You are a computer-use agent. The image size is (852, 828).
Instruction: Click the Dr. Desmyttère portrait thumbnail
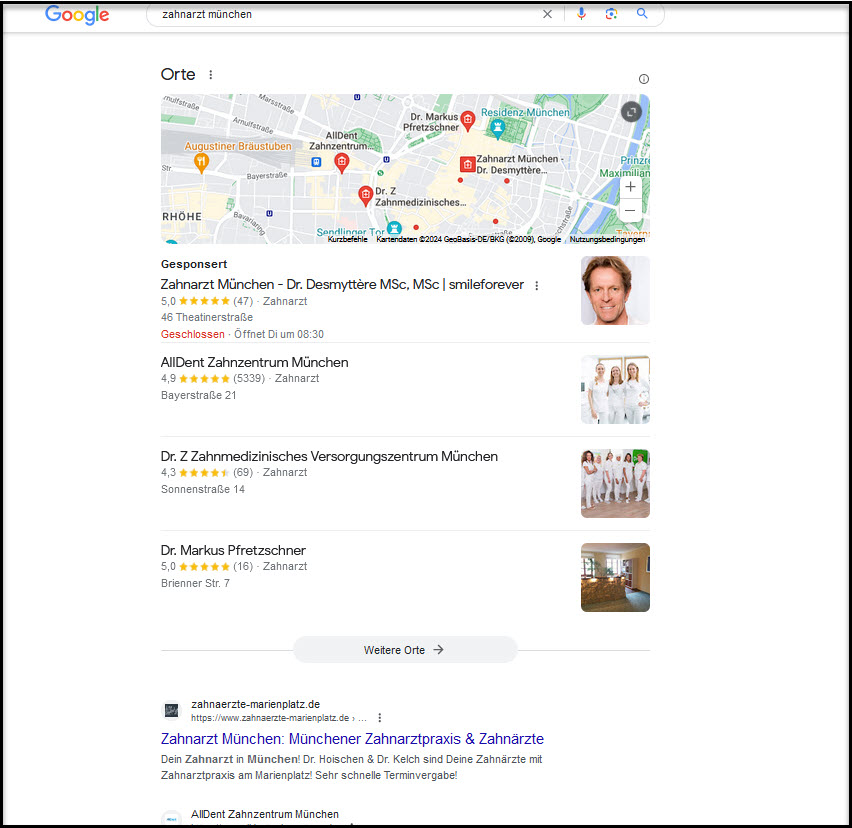coord(615,291)
